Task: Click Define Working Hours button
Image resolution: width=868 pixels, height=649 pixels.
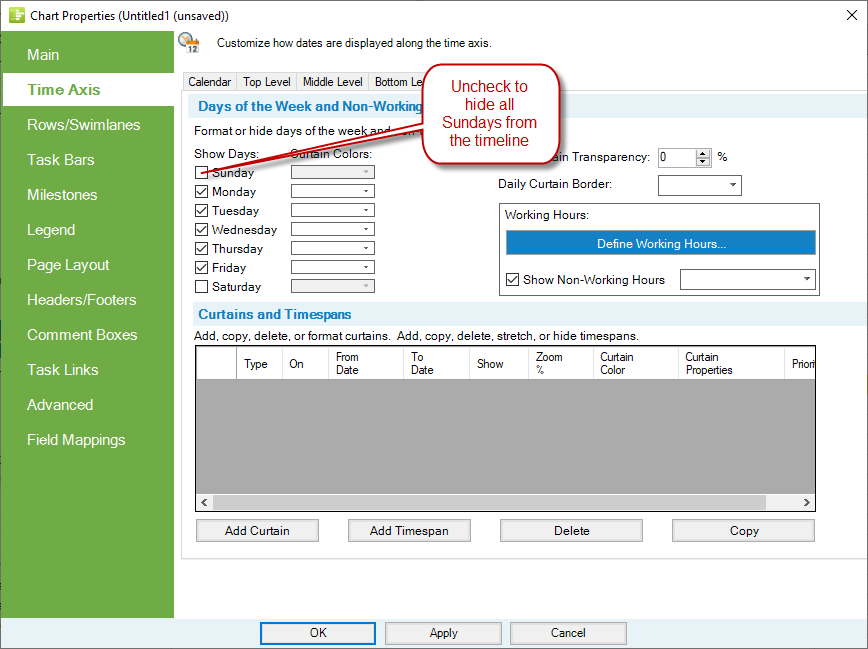Action: click(661, 243)
